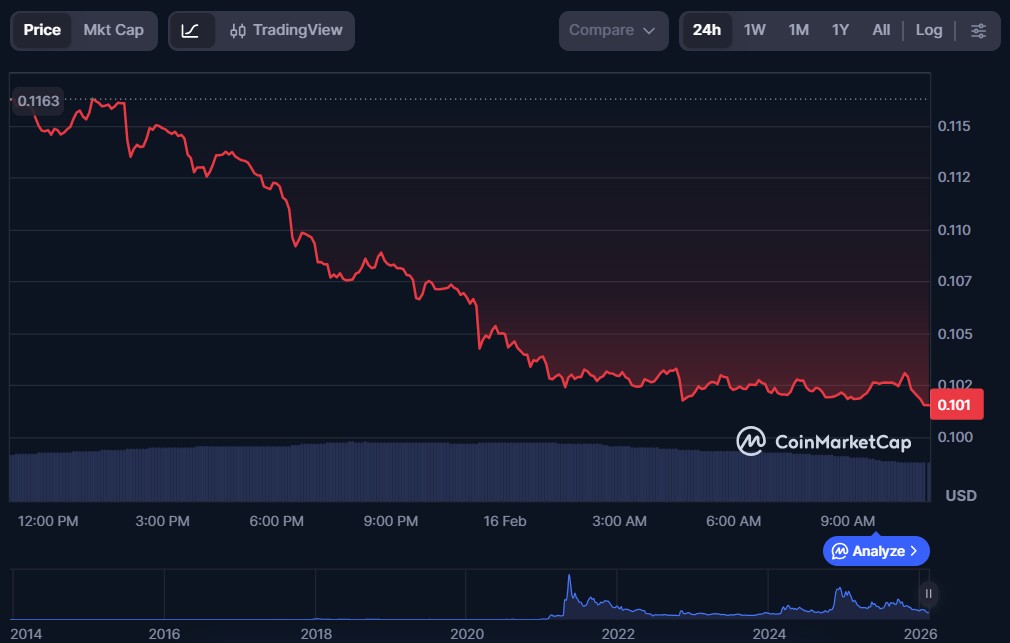Click the pause handle on range navigator
Viewport: 1010px width, 643px height.
pyautogui.click(x=929, y=593)
